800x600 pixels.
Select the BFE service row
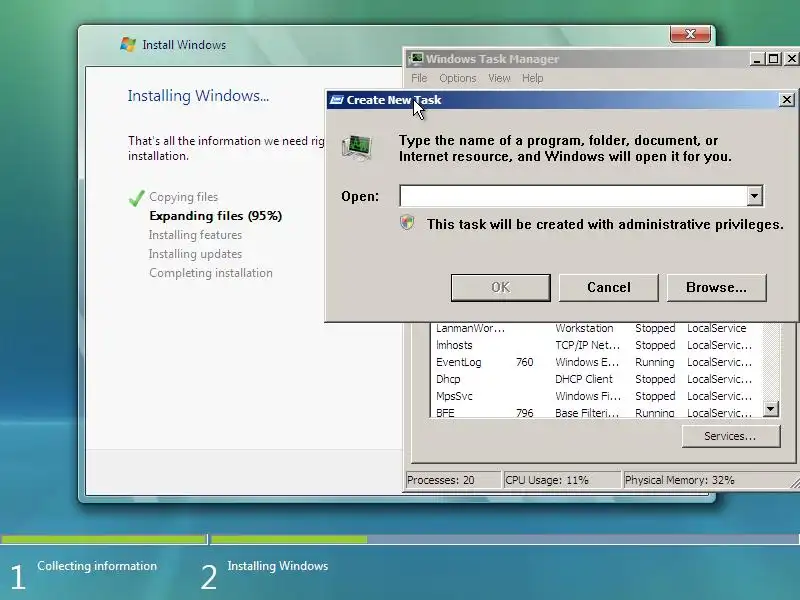point(596,412)
